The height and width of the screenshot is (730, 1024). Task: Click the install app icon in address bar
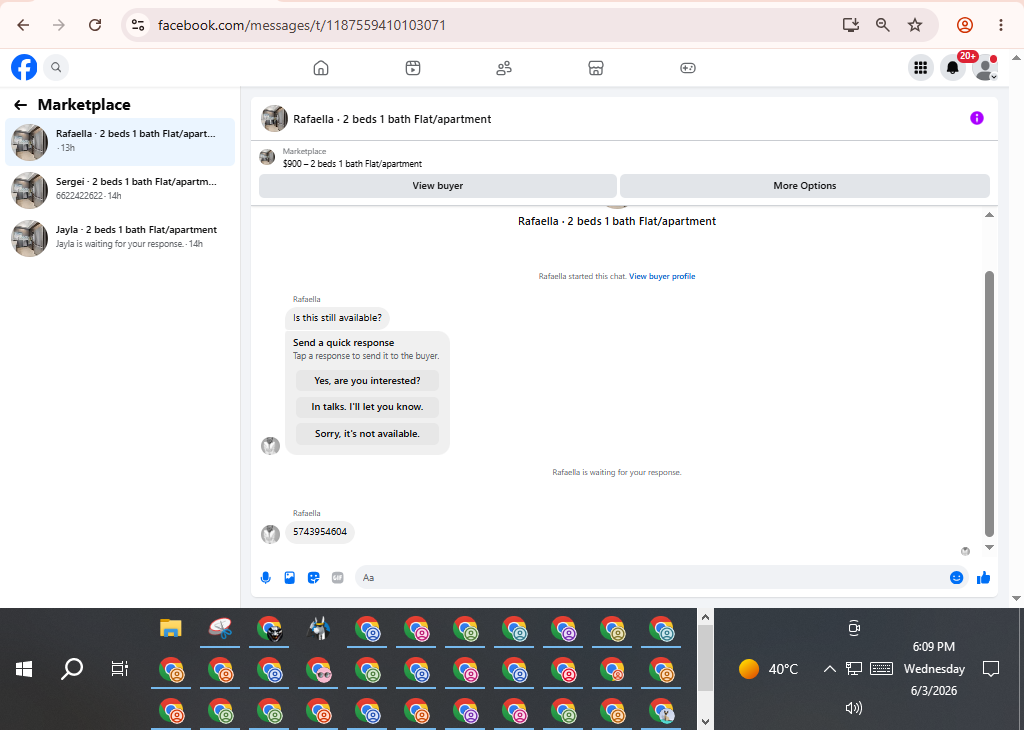[x=850, y=25]
